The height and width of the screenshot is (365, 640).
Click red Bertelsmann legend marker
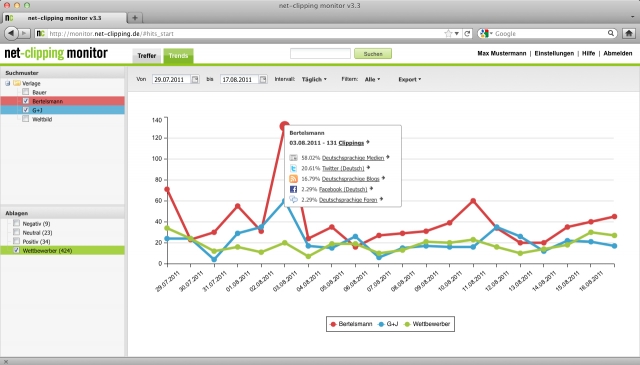tap(333, 324)
